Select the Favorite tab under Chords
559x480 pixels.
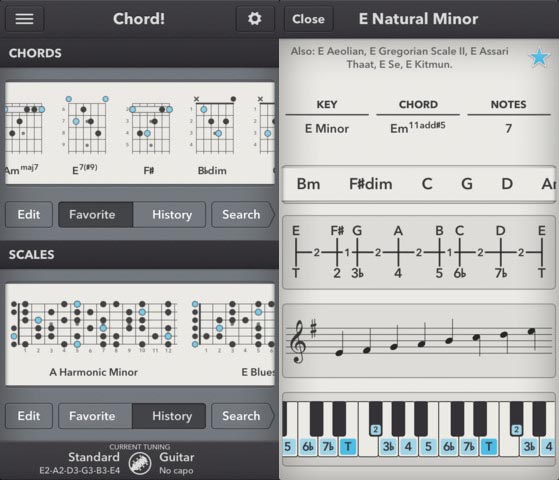pos(96,215)
